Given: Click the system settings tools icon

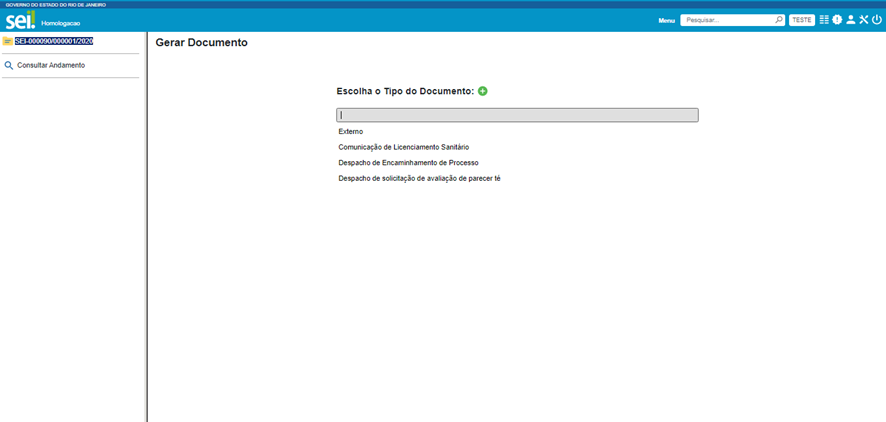Looking at the screenshot, I should point(864,20).
